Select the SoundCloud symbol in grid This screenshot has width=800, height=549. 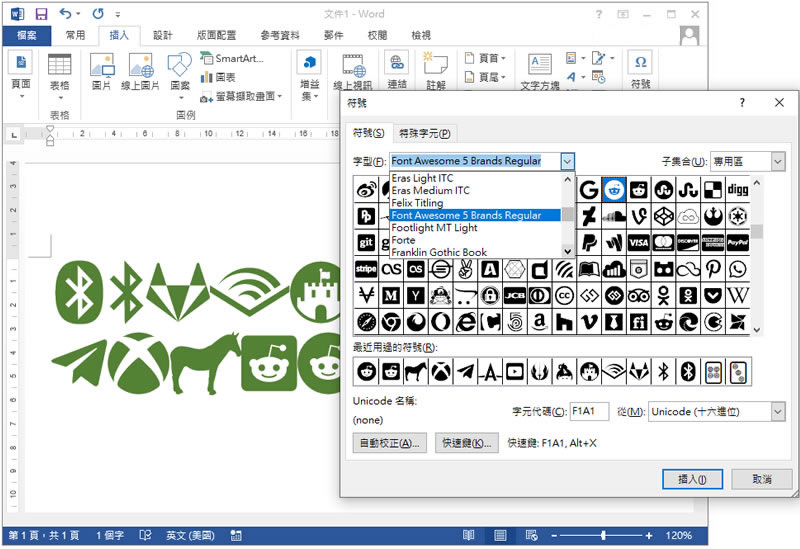(x=614, y=216)
